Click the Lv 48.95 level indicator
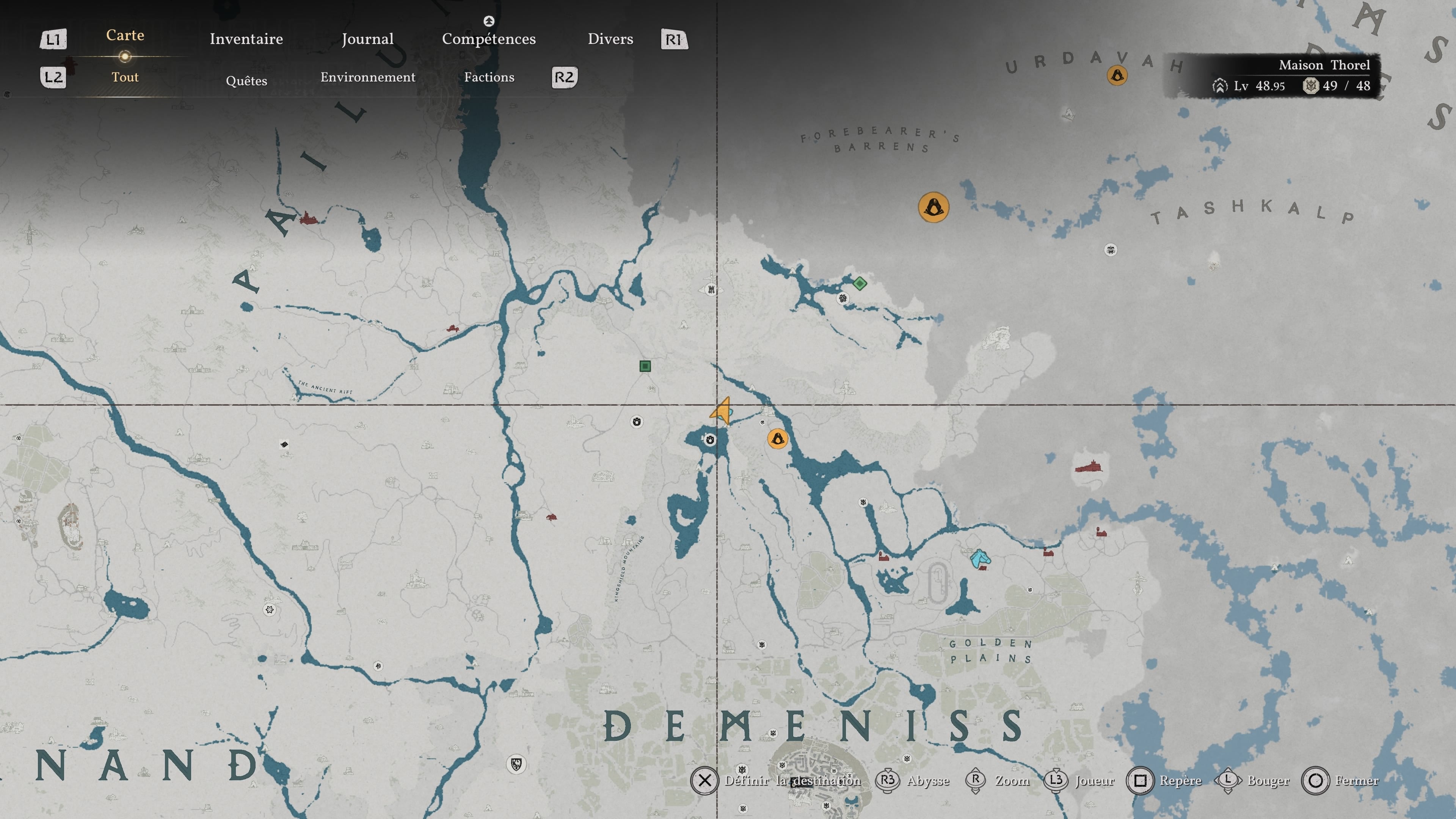Image resolution: width=1456 pixels, height=819 pixels. [x=1249, y=86]
